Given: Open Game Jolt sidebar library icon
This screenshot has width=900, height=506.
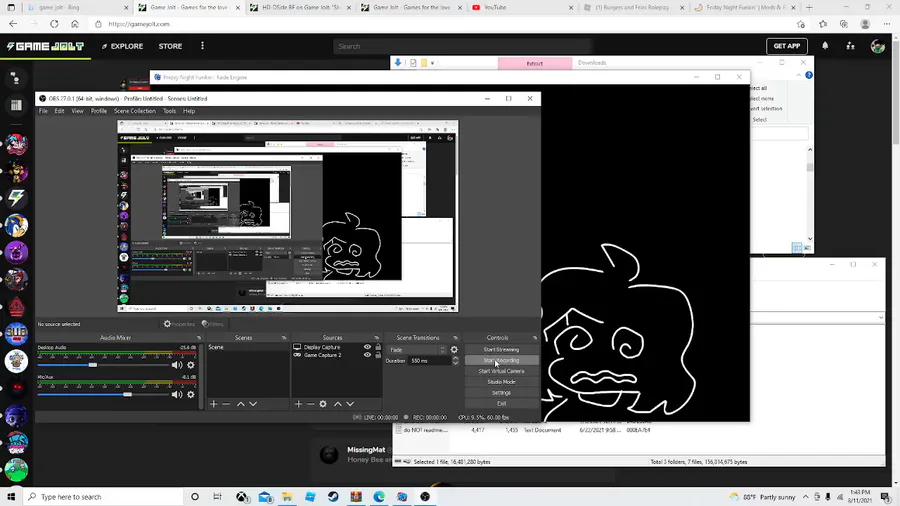Looking at the screenshot, I should [x=16, y=105].
